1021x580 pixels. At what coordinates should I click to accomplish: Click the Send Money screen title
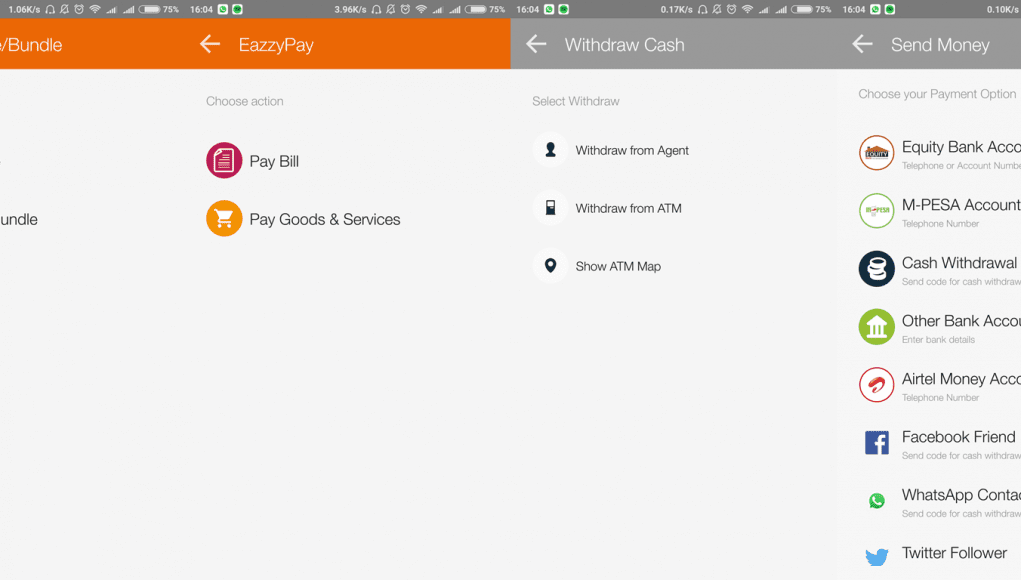pyautogui.click(x=940, y=45)
